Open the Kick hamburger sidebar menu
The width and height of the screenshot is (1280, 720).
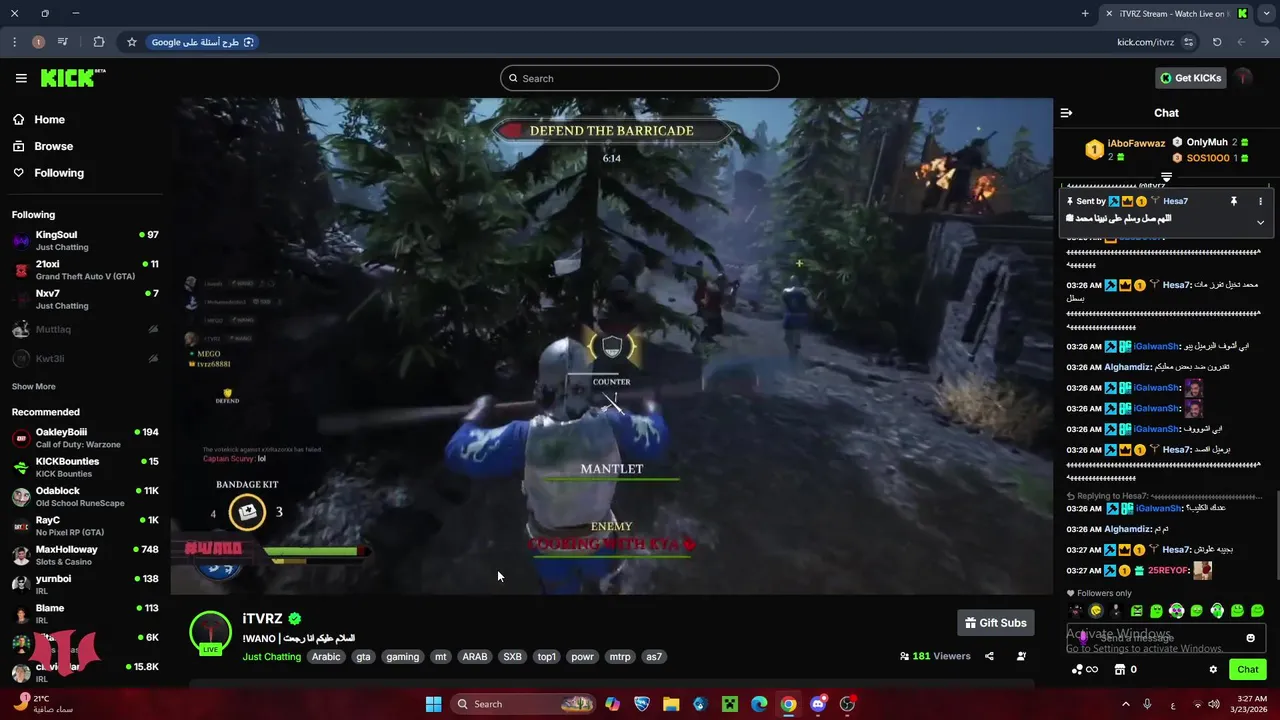(x=21, y=78)
